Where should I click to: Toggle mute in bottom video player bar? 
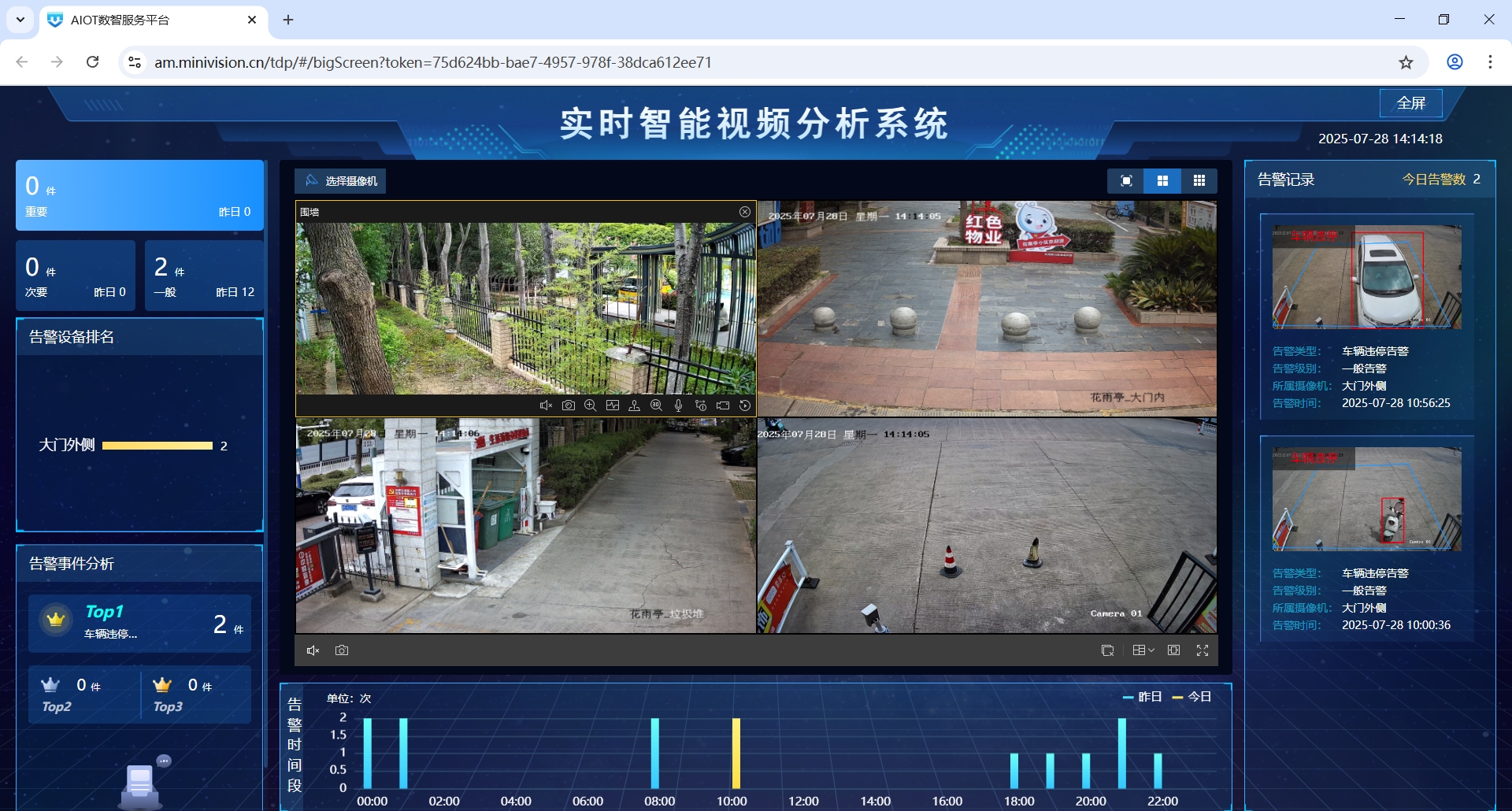coord(313,650)
